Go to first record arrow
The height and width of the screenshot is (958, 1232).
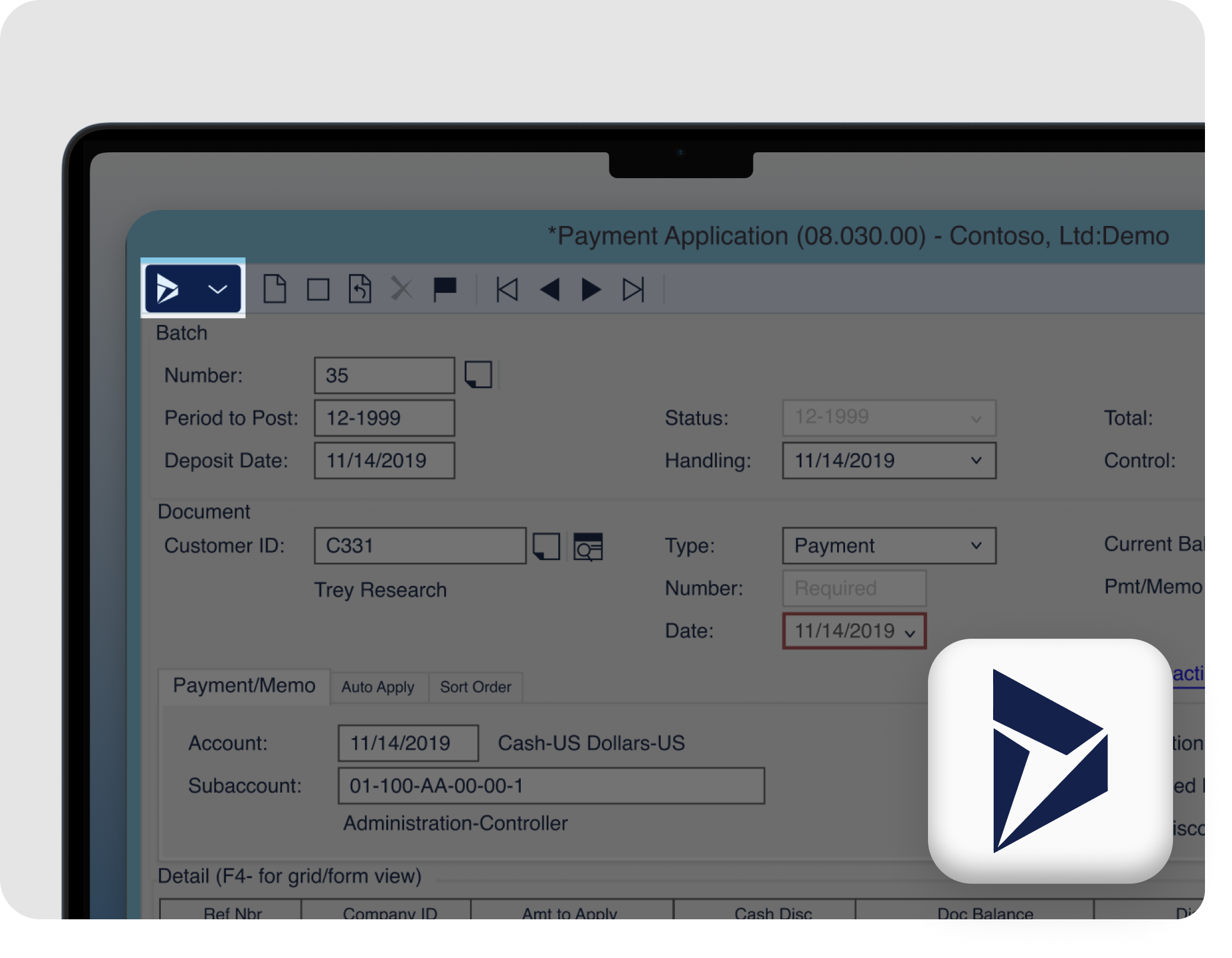coord(507,289)
